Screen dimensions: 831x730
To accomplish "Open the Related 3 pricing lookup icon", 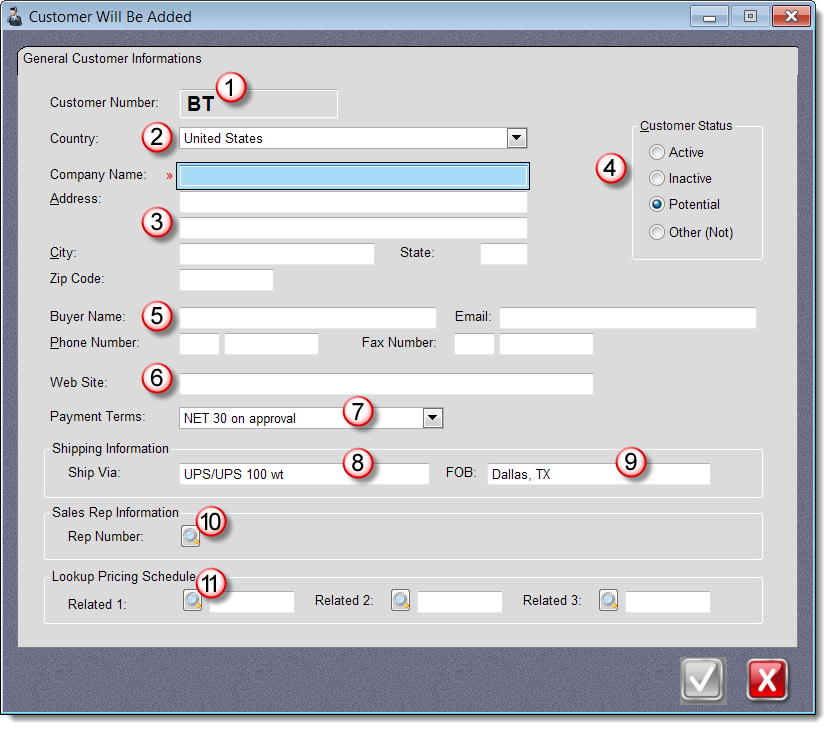I will 608,601.
